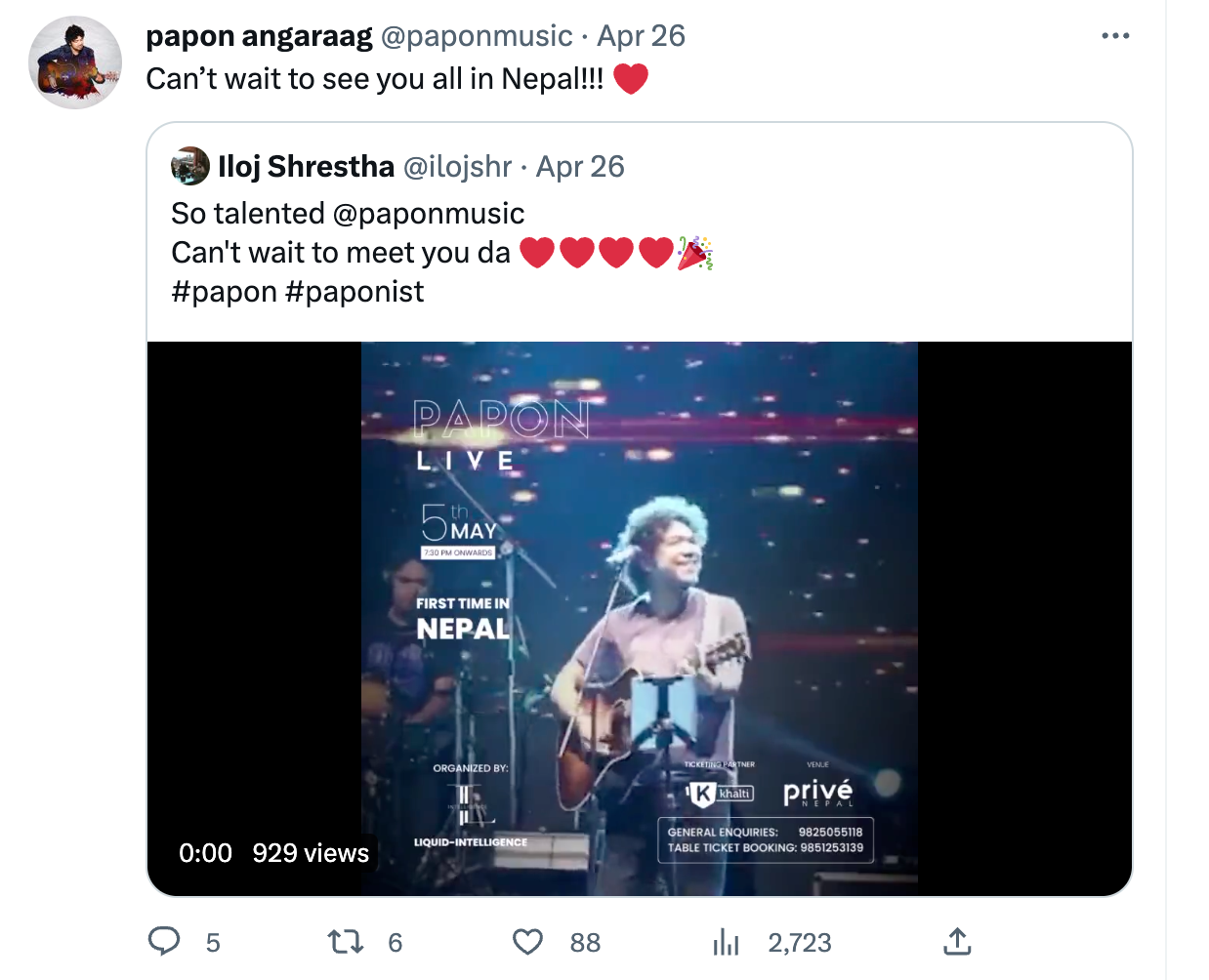Open view analytics bar chart icon
Image resolution: width=1209 pixels, height=980 pixels.
coord(726,941)
